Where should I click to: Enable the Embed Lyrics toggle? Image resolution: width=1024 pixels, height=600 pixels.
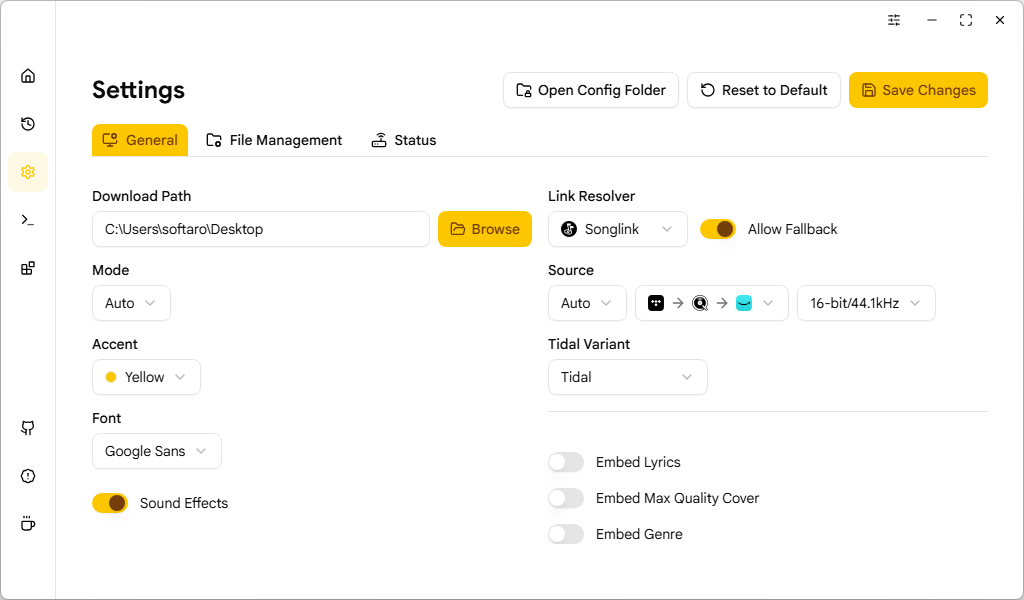coord(566,462)
